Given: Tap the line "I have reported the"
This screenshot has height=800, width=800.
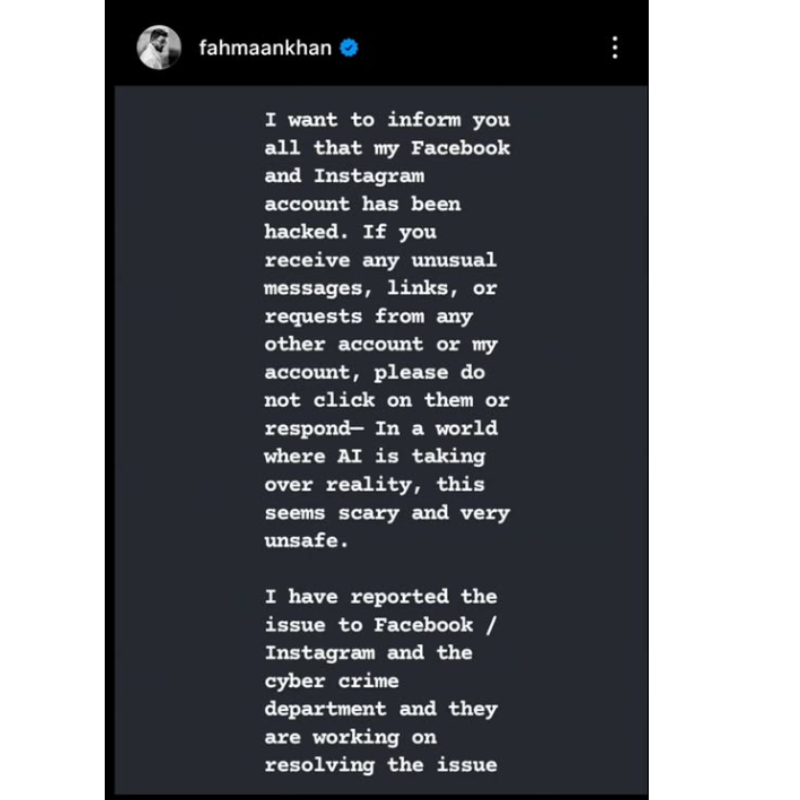Looking at the screenshot, I should click(380, 596).
